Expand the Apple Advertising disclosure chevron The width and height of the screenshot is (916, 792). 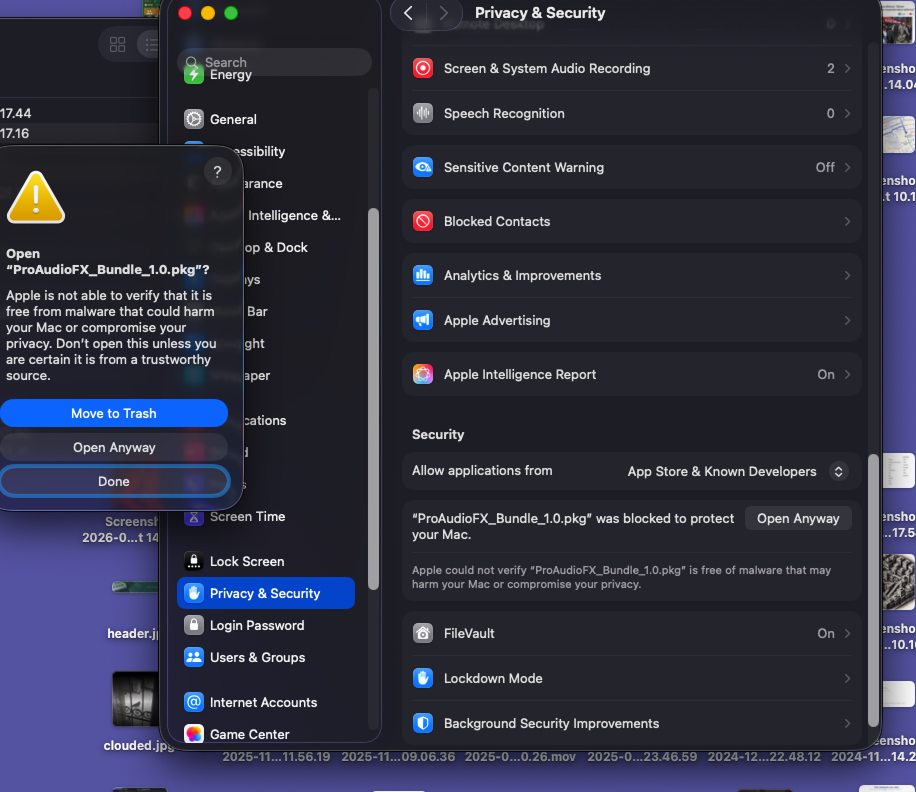pyautogui.click(x=849, y=320)
